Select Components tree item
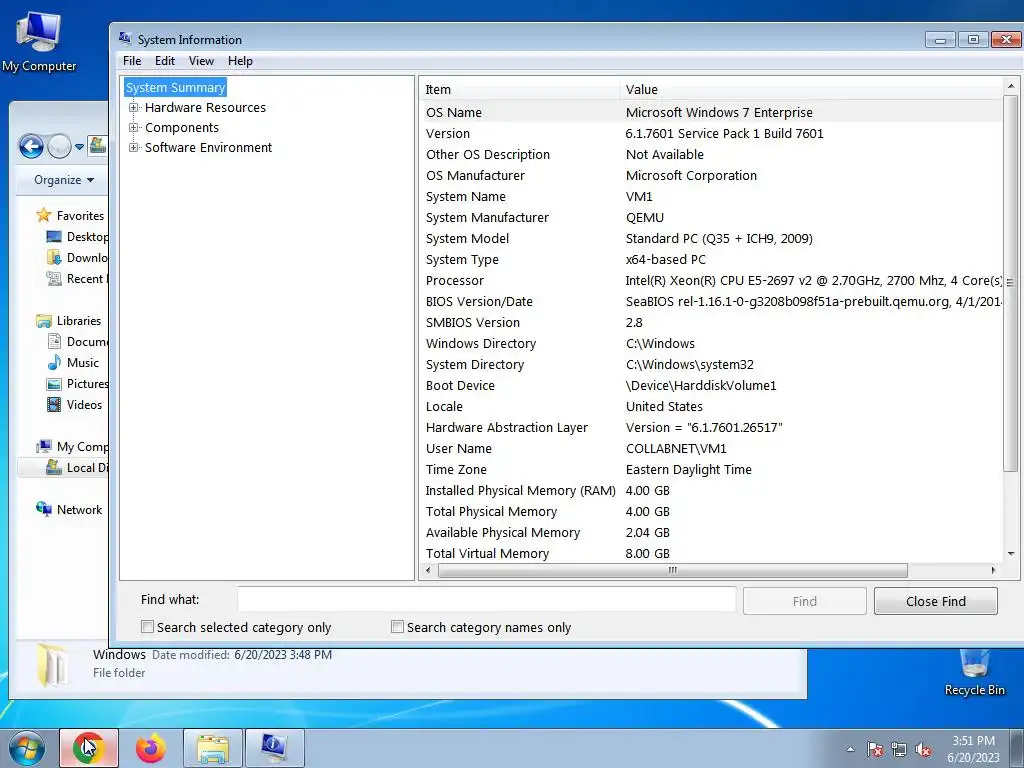Image resolution: width=1024 pixels, height=768 pixels. (x=182, y=127)
